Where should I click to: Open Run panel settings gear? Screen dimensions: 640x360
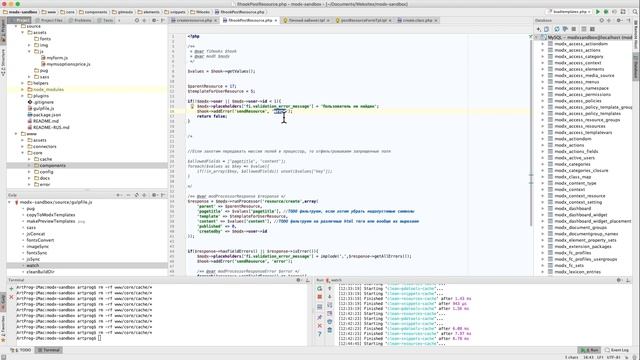(x=620, y=280)
